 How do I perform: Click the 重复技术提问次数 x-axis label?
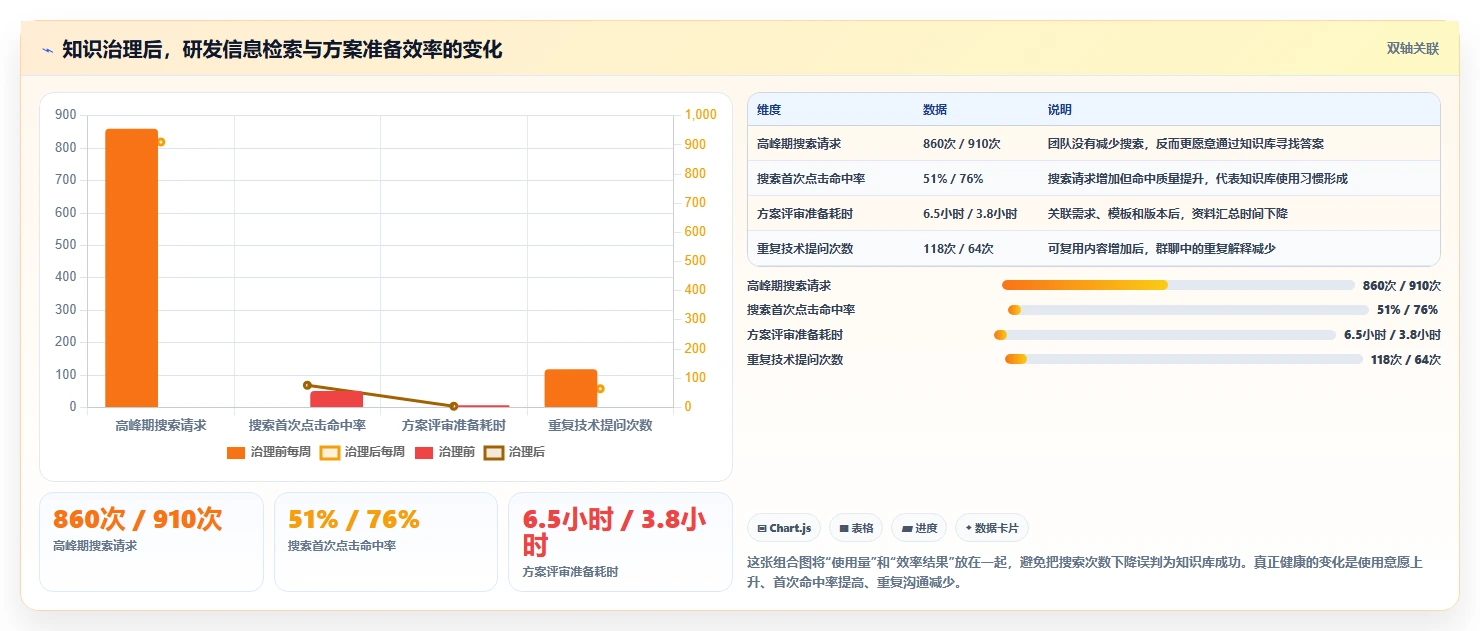click(600, 425)
